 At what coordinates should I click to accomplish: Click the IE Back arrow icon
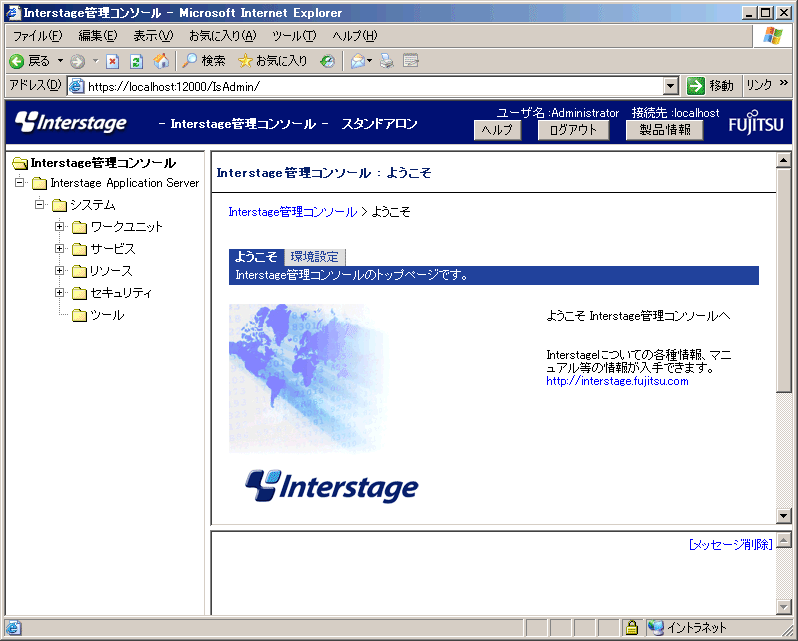point(17,62)
